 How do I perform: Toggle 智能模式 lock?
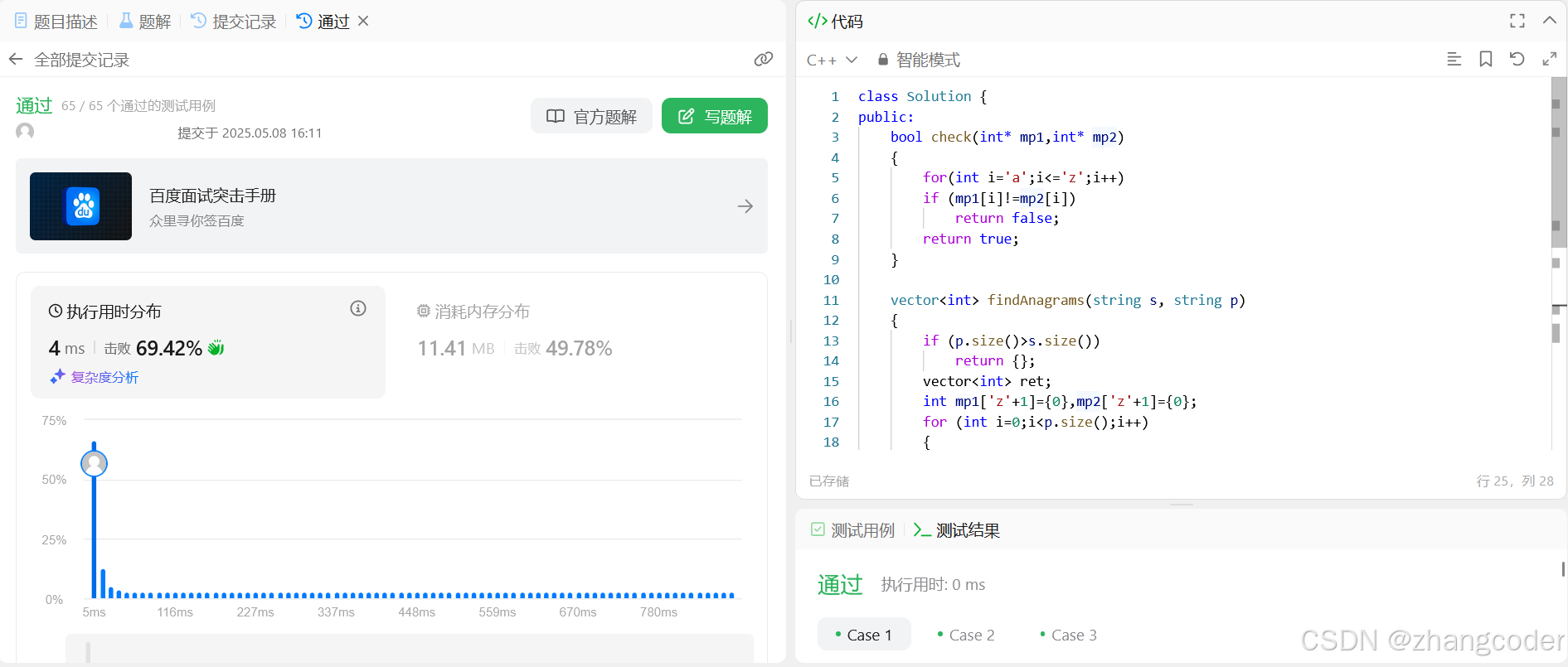pyautogui.click(x=918, y=60)
